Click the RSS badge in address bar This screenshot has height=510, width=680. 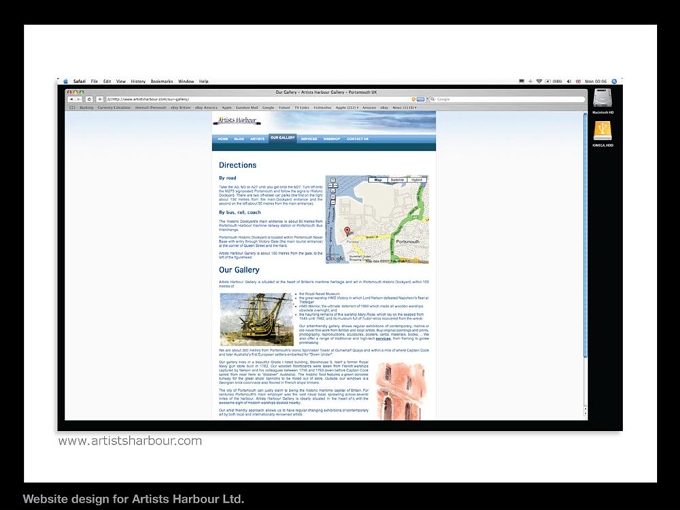pyautogui.click(x=420, y=99)
